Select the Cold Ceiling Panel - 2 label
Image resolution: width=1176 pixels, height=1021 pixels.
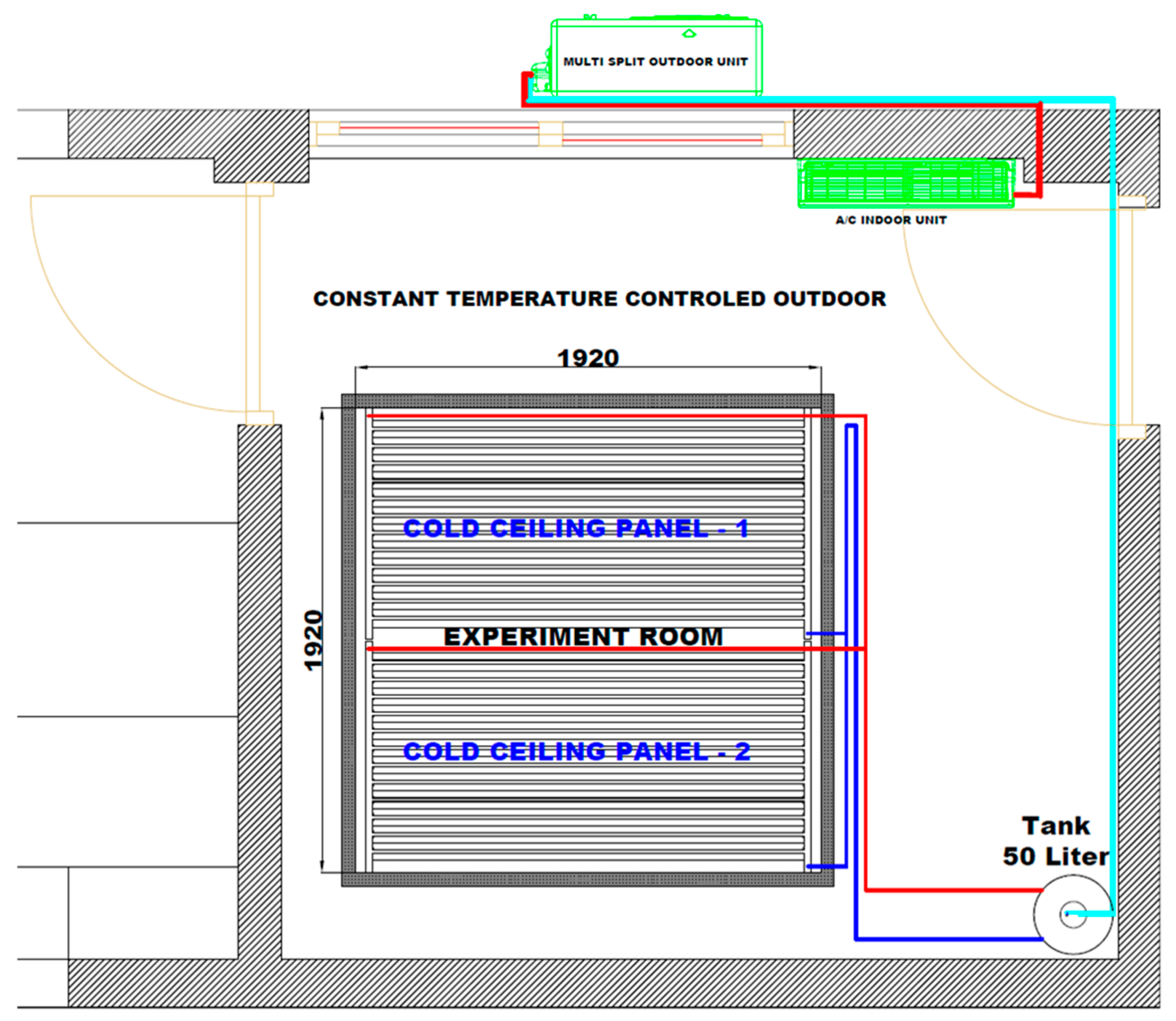coord(576,751)
